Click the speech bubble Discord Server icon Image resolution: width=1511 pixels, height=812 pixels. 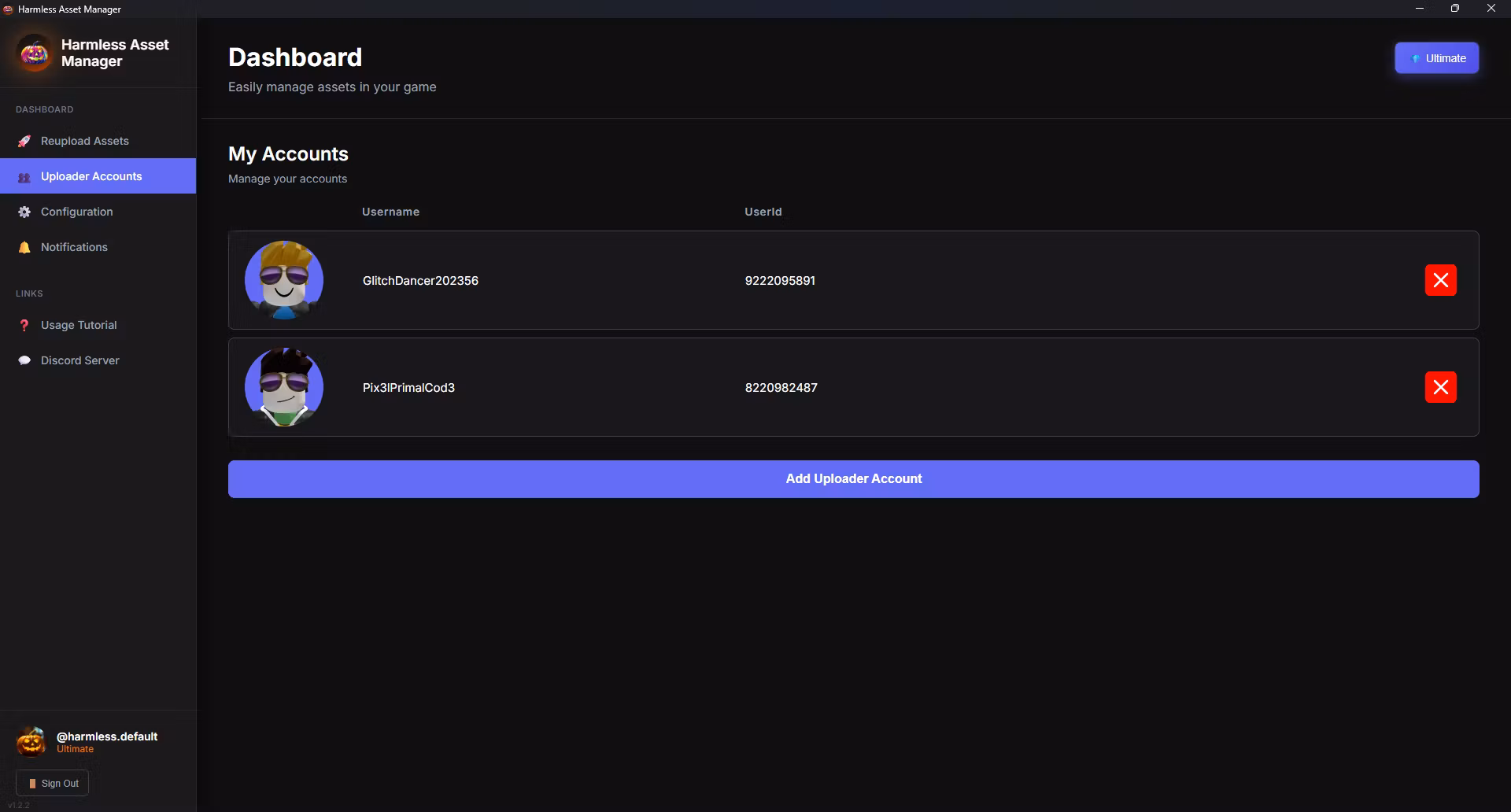click(x=24, y=360)
